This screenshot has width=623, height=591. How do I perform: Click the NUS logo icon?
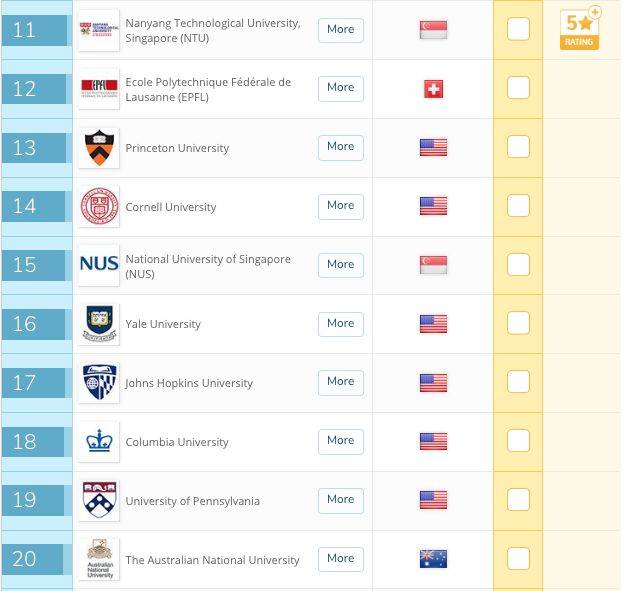click(99, 265)
